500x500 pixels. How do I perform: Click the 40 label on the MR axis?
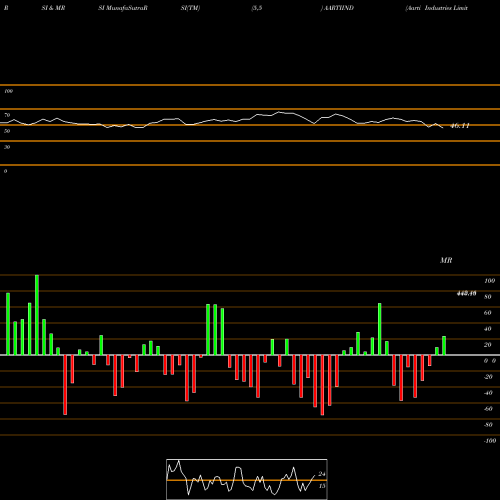[488, 329]
